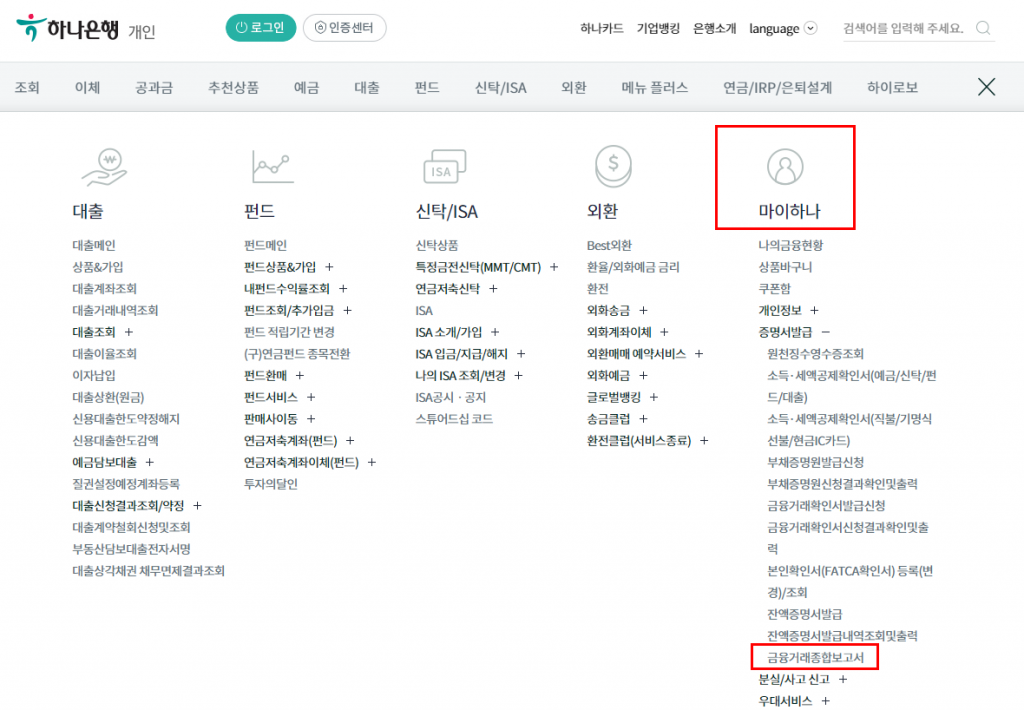Open 금융거래종합보고서 link
Viewport: 1024px width, 710px height.
(815, 658)
